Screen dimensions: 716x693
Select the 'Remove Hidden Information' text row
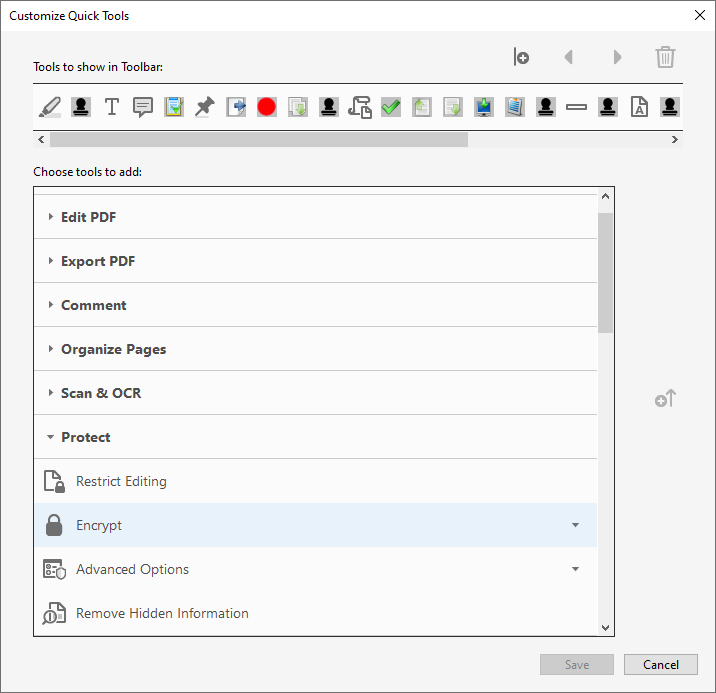pyautogui.click(x=316, y=613)
